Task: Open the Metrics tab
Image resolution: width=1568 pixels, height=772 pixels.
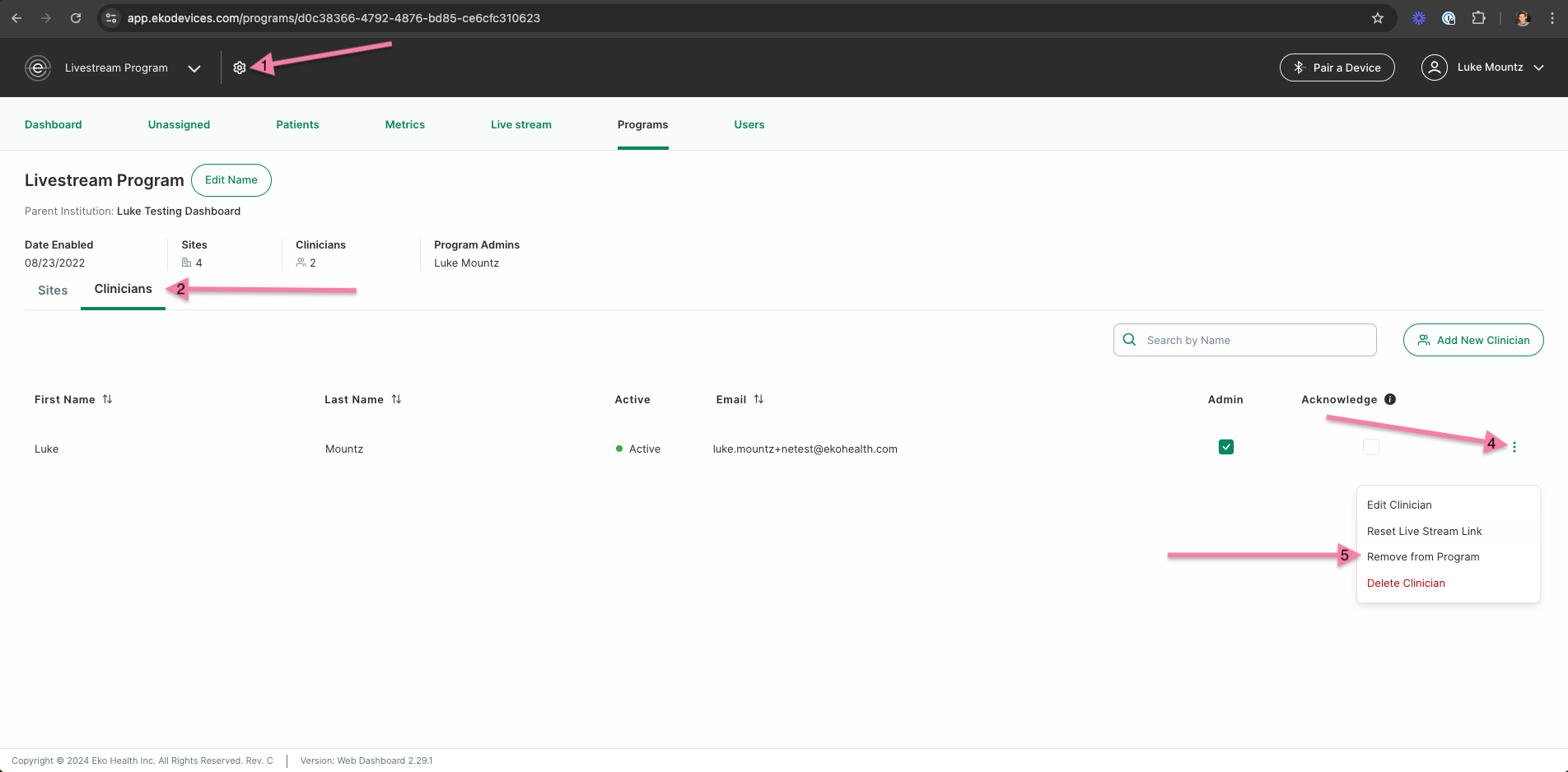Action: click(x=405, y=124)
